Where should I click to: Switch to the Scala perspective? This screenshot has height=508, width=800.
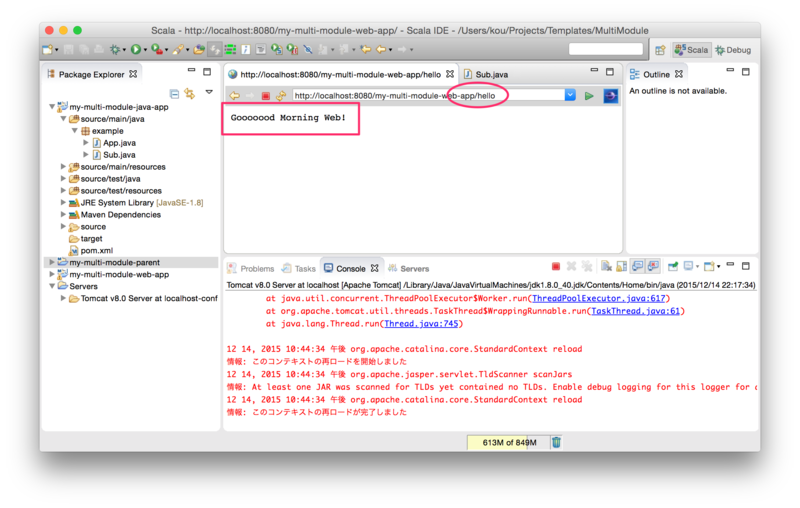coord(691,49)
